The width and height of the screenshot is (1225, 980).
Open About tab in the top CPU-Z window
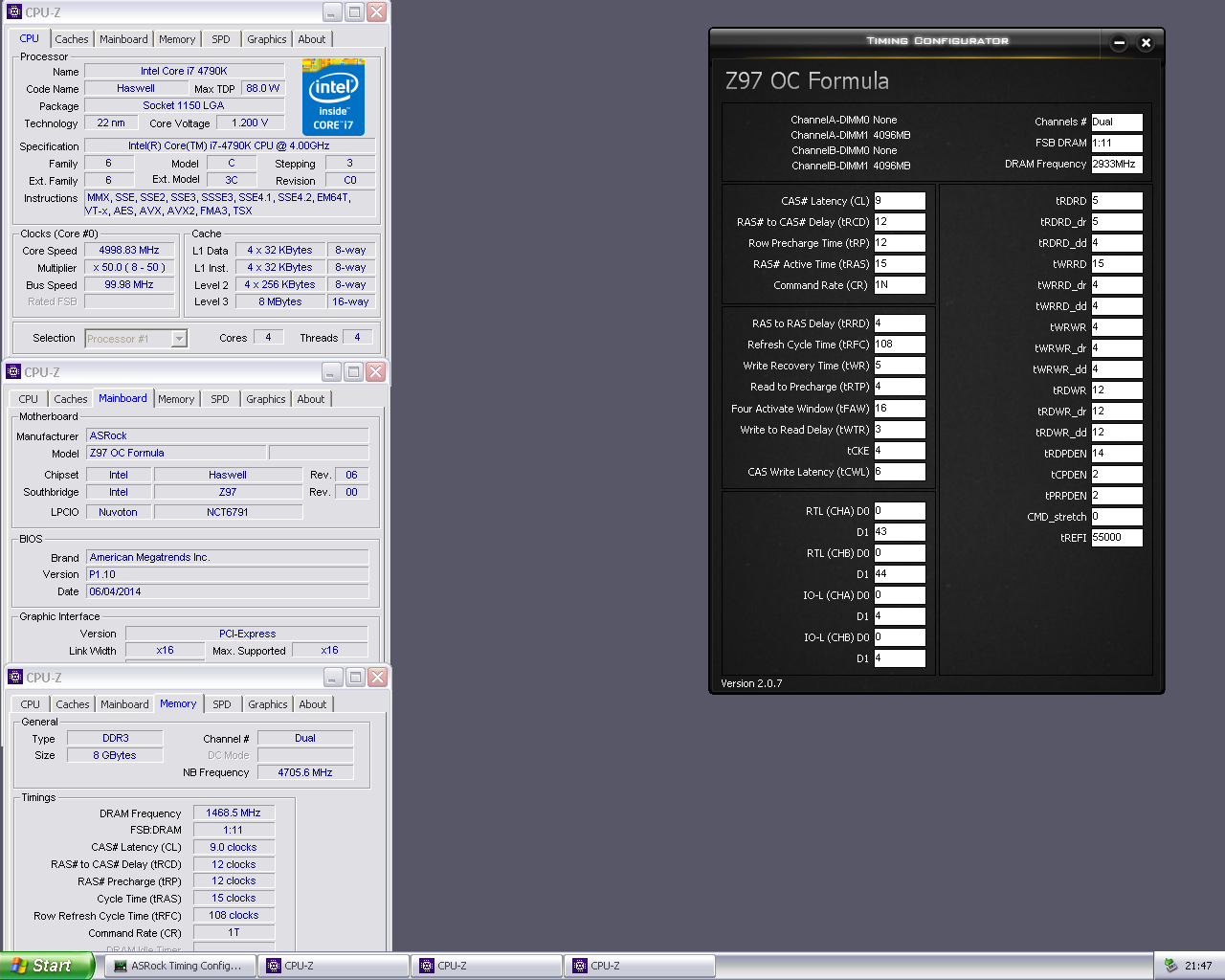(x=312, y=39)
